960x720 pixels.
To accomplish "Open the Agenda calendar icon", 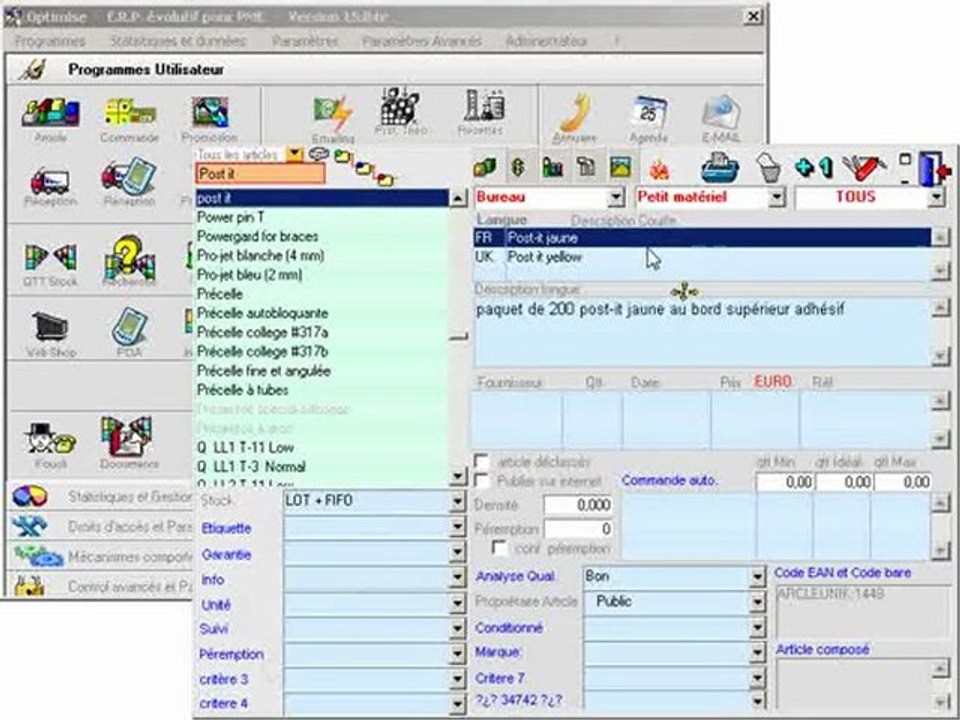I will pos(649,113).
